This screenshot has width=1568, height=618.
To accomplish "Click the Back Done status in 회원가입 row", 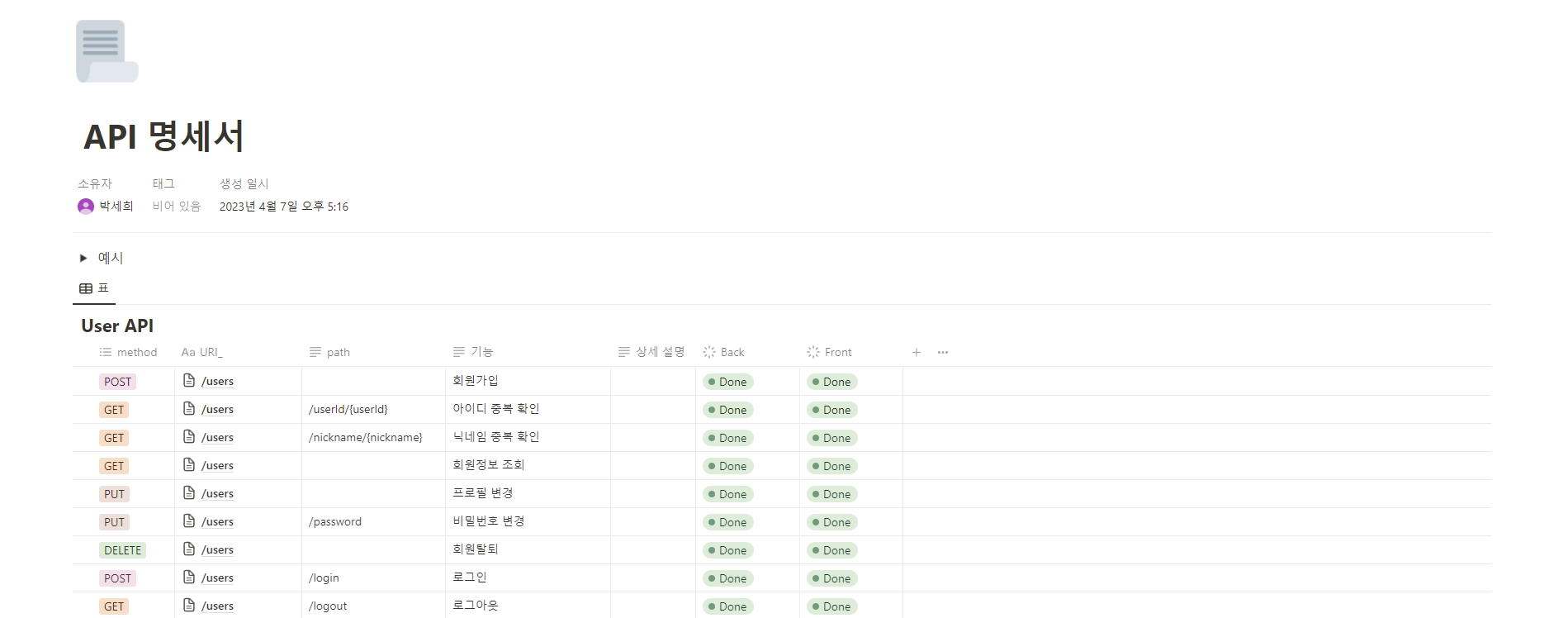I will point(727,382).
